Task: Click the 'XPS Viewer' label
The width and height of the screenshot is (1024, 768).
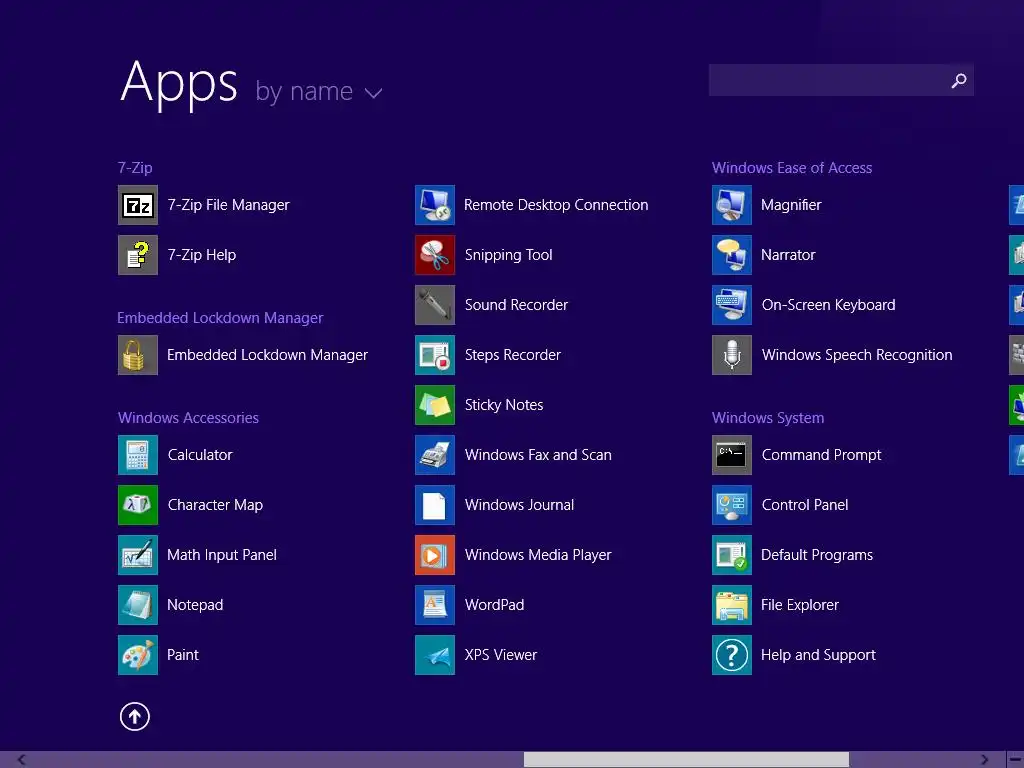Action: click(501, 654)
